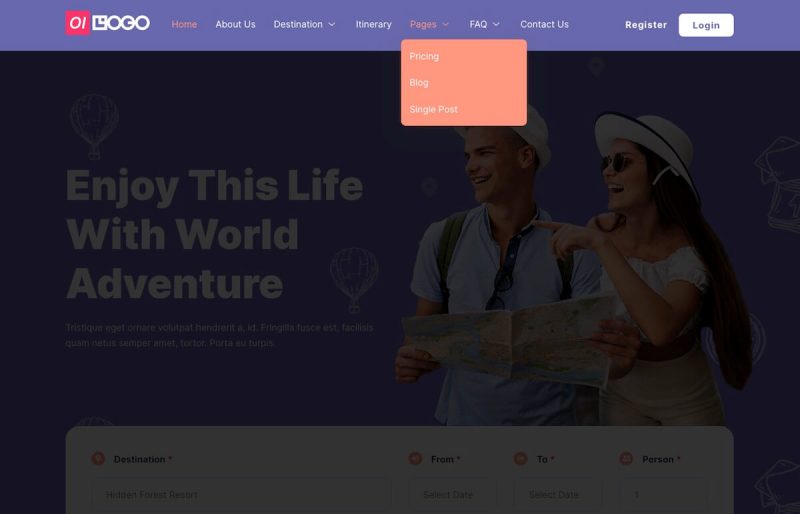
Task: Click the OI LOGO site logo
Action: 108,23
